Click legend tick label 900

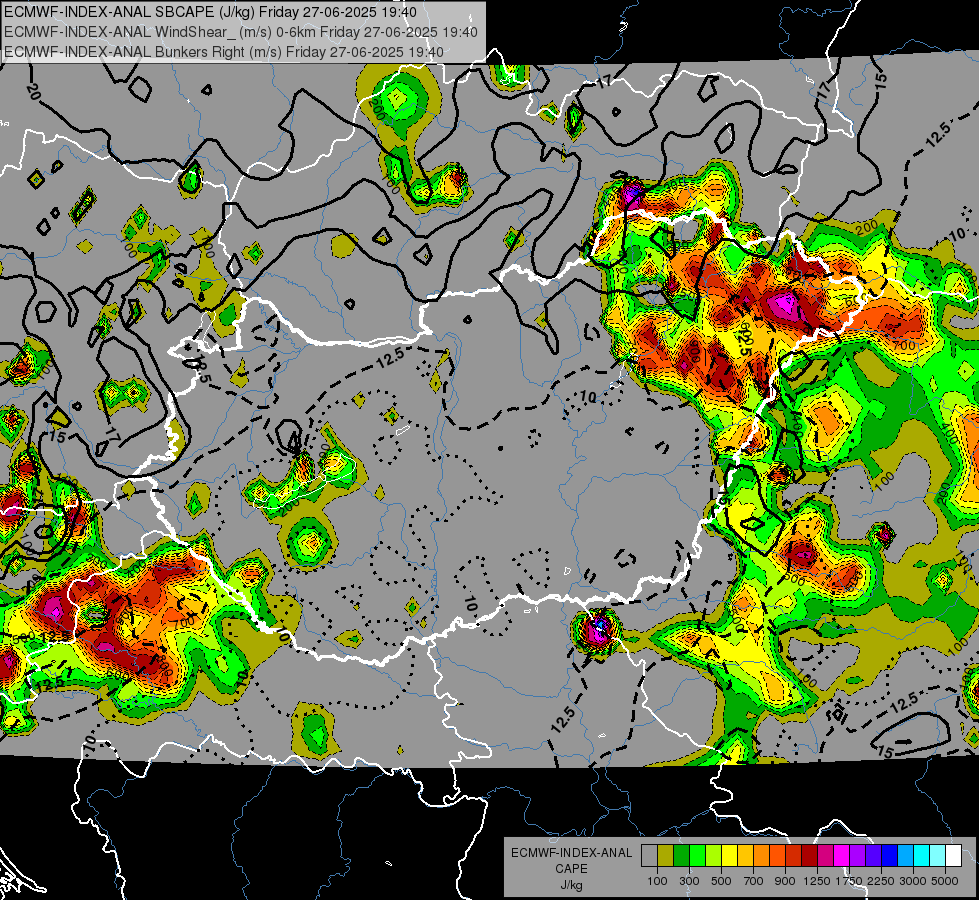click(785, 881)
